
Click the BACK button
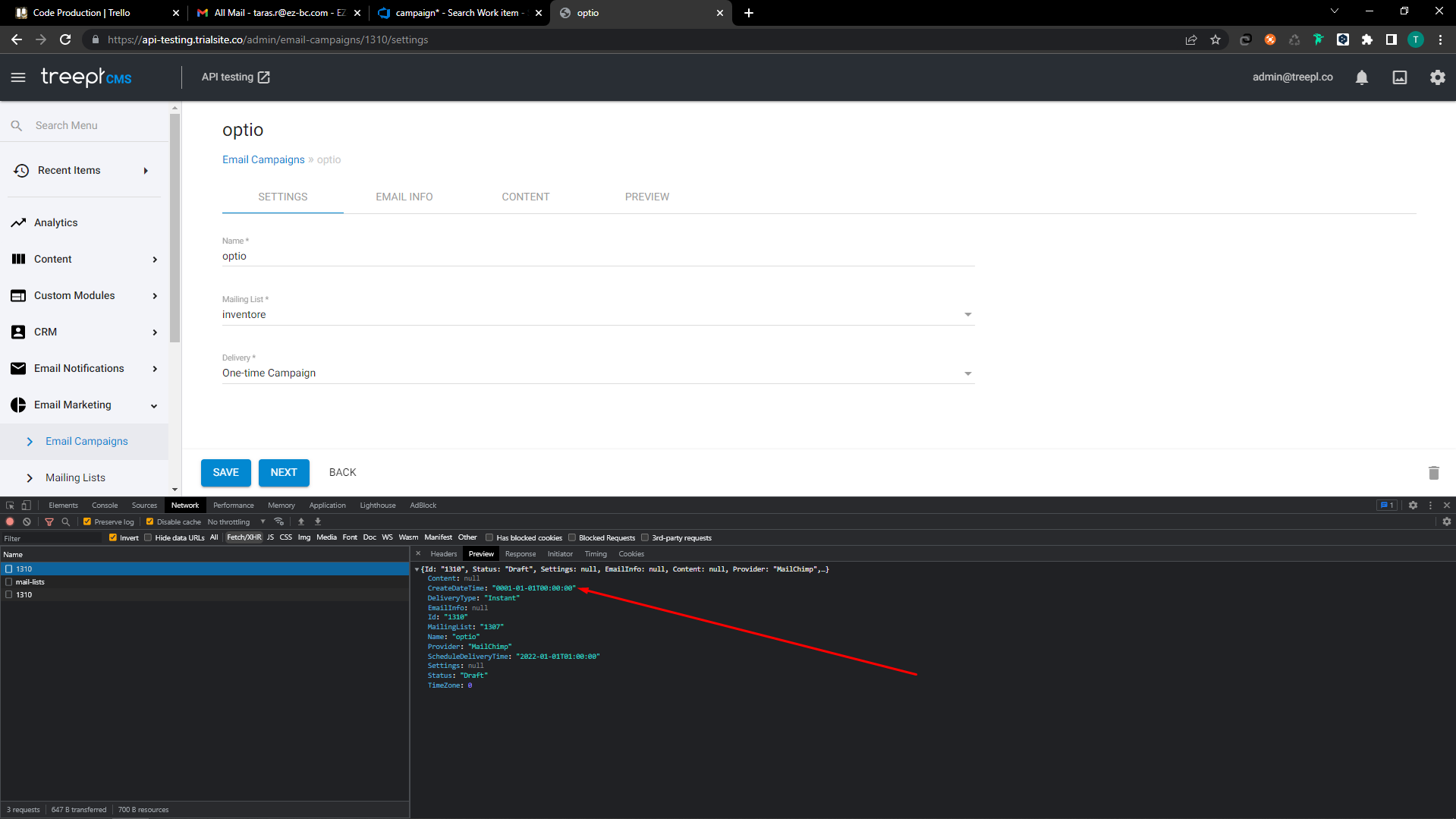[x=342, y=473]
